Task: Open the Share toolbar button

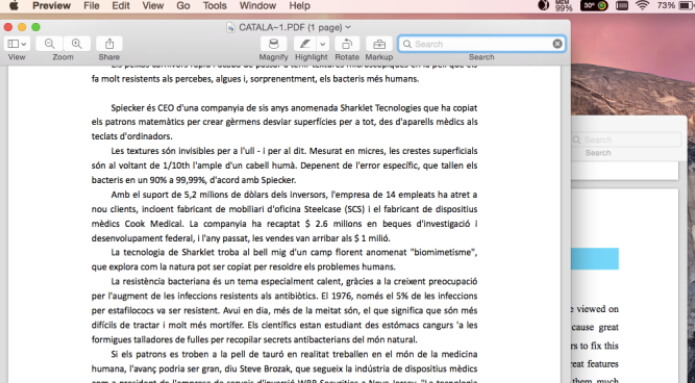Action: pos(109,44)
